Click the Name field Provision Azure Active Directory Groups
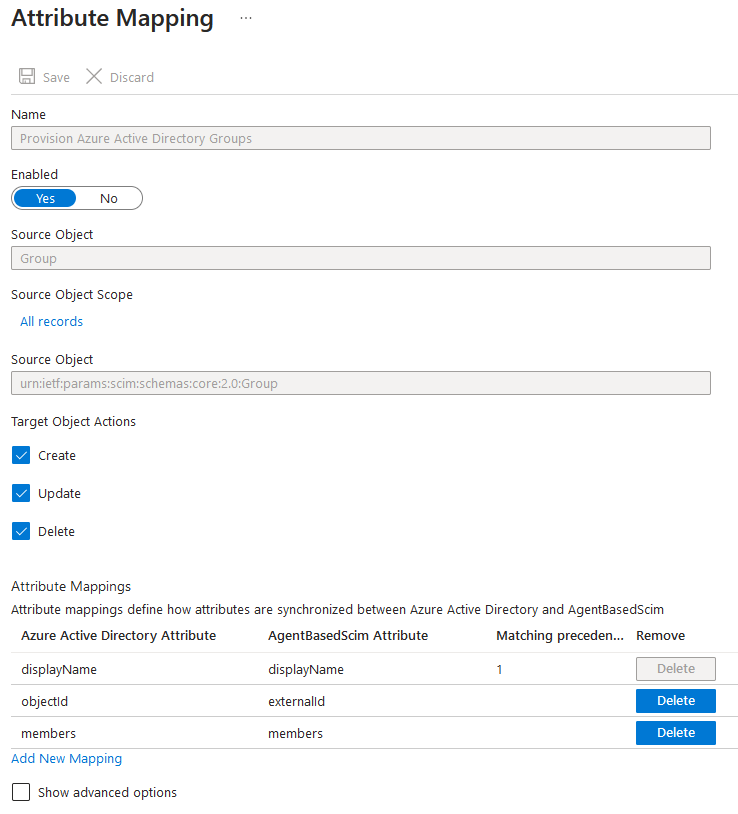The height and width of the screenshot is (814, 738). click(361, 138)
